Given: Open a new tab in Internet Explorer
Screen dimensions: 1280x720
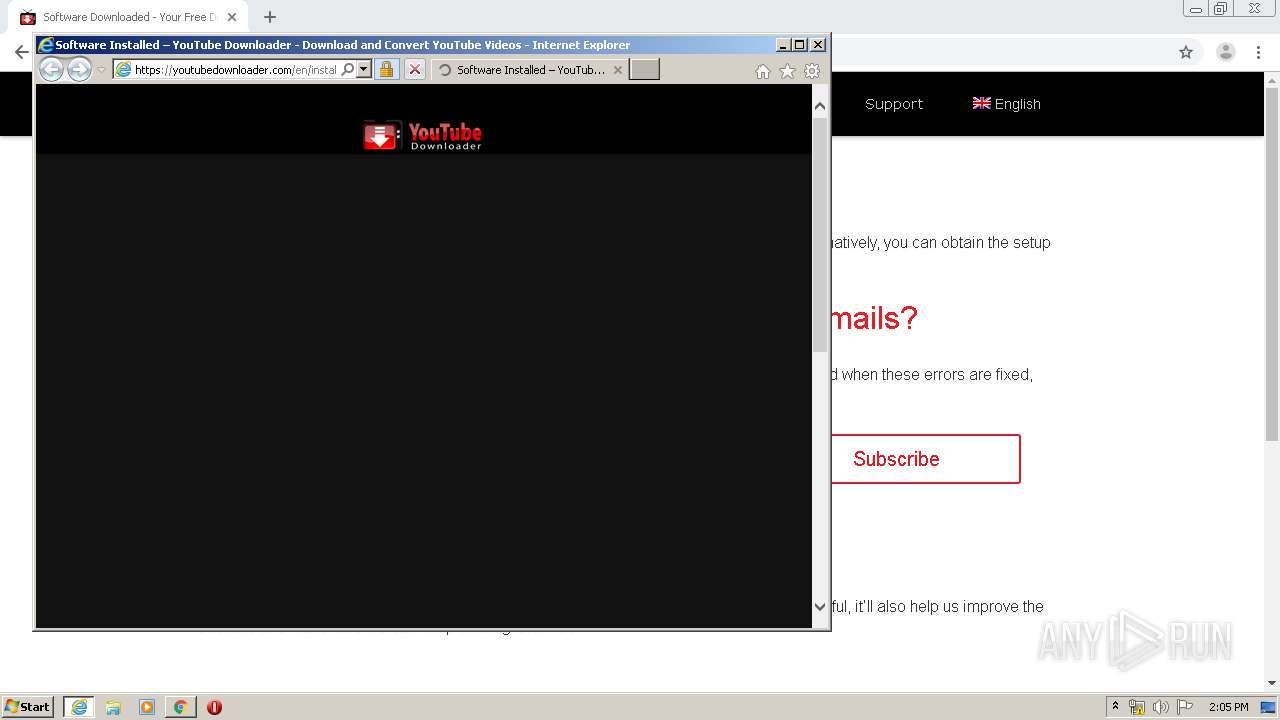Looking at the screenshot, I should [644, 69].
